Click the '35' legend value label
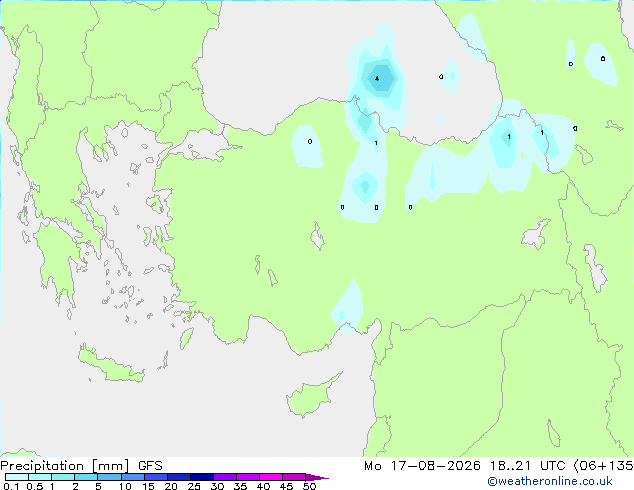 (x=240, y=486)
